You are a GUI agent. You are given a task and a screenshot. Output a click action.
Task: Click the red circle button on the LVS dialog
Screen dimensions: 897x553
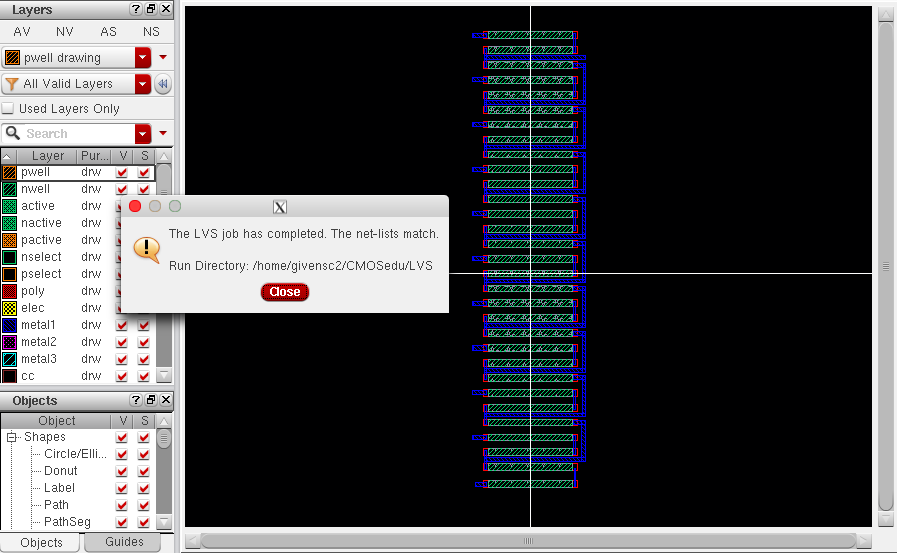pyautogui.click(x=135, y=206)
